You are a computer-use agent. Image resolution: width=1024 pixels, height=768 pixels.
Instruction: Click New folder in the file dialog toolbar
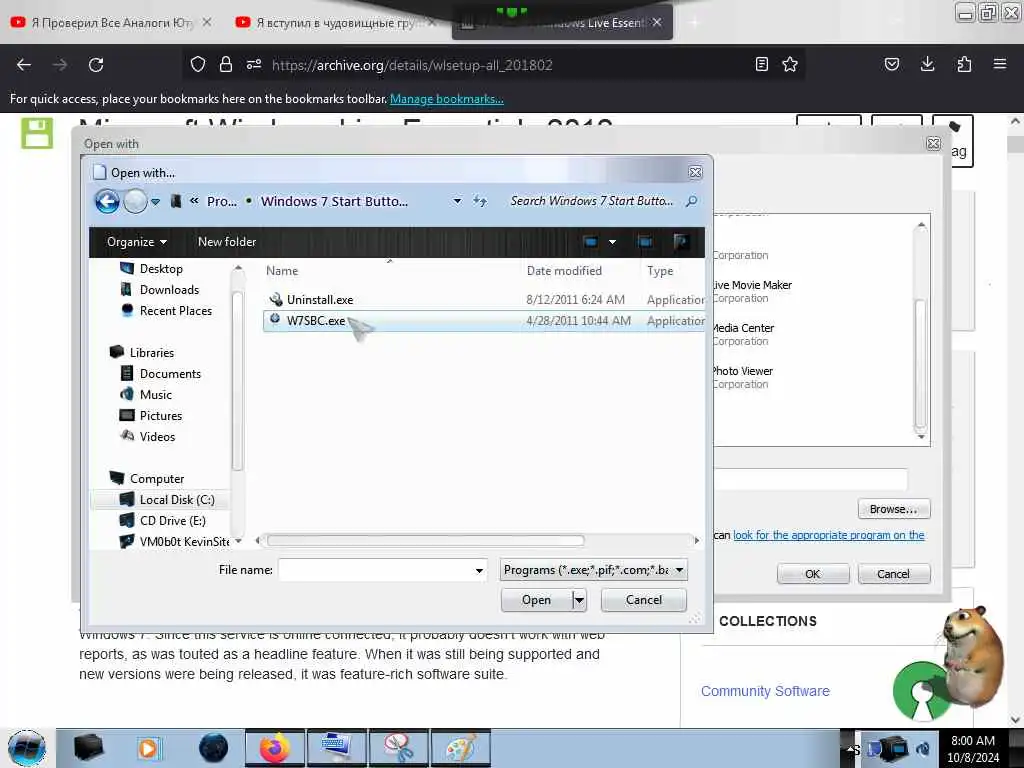[x=227, y=242]
